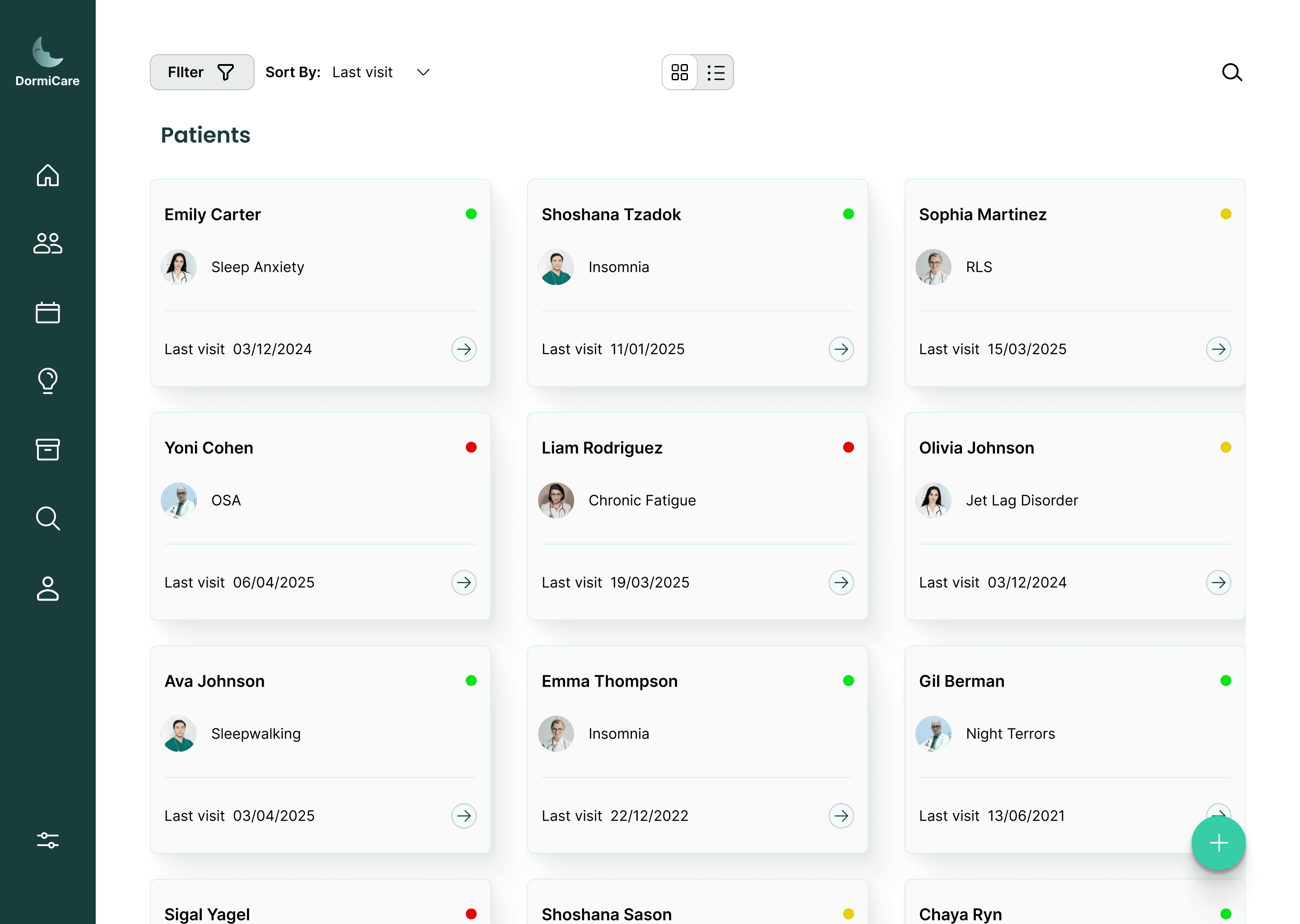Switch to list view layout
This screenshot has width=1300, height=924.
coord(715,72)
